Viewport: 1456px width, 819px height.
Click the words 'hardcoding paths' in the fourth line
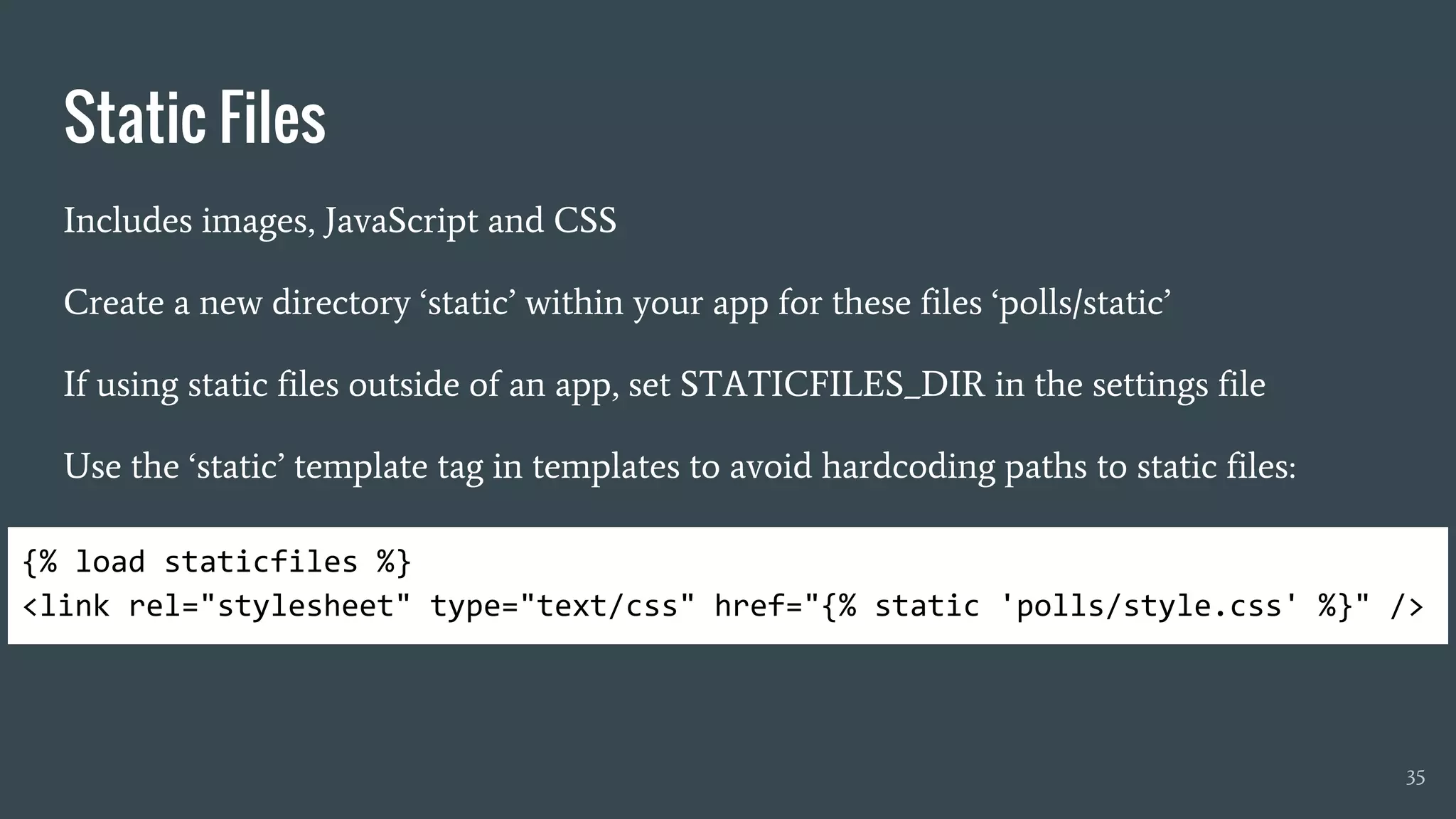[x=954, y=466]
